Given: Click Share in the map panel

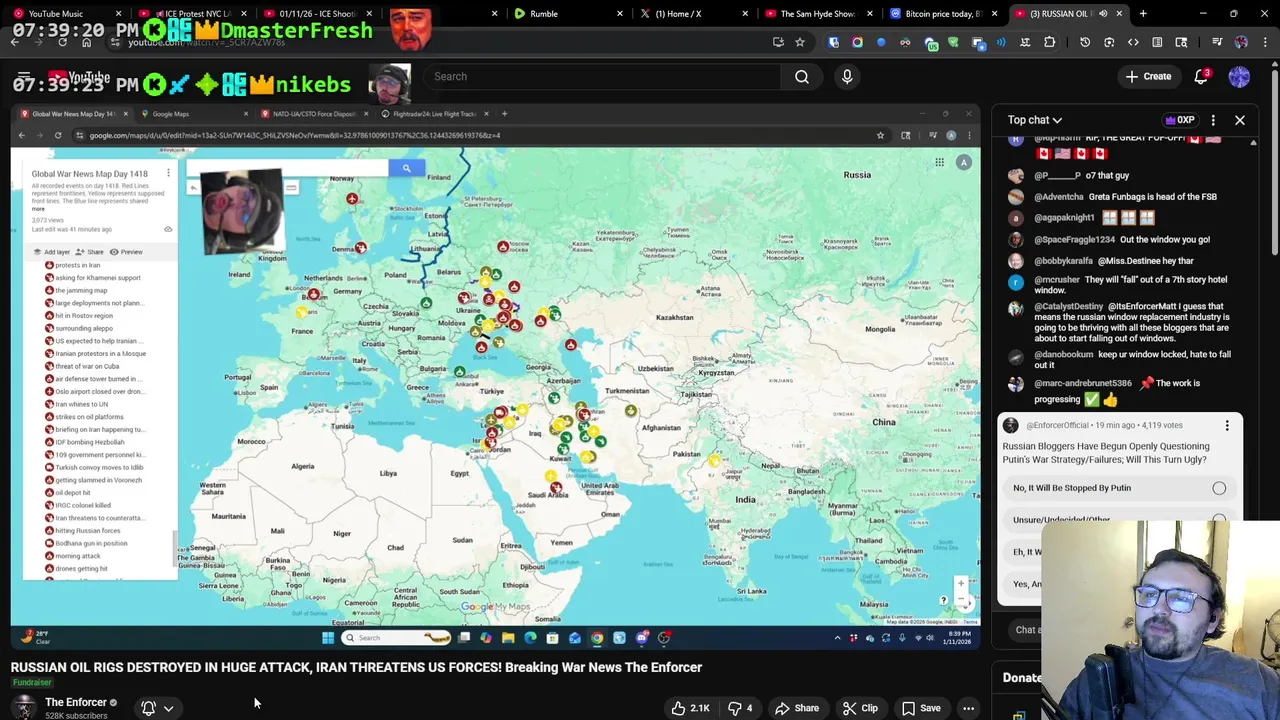Looking at the screenshot, I should point(90,252).
